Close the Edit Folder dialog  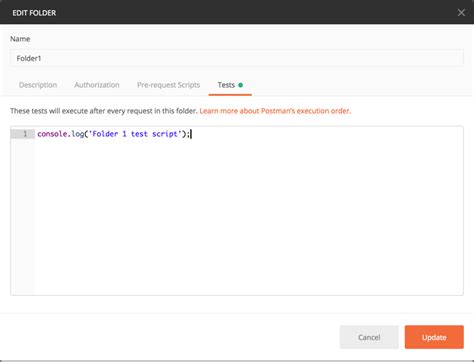coord(461,13)
